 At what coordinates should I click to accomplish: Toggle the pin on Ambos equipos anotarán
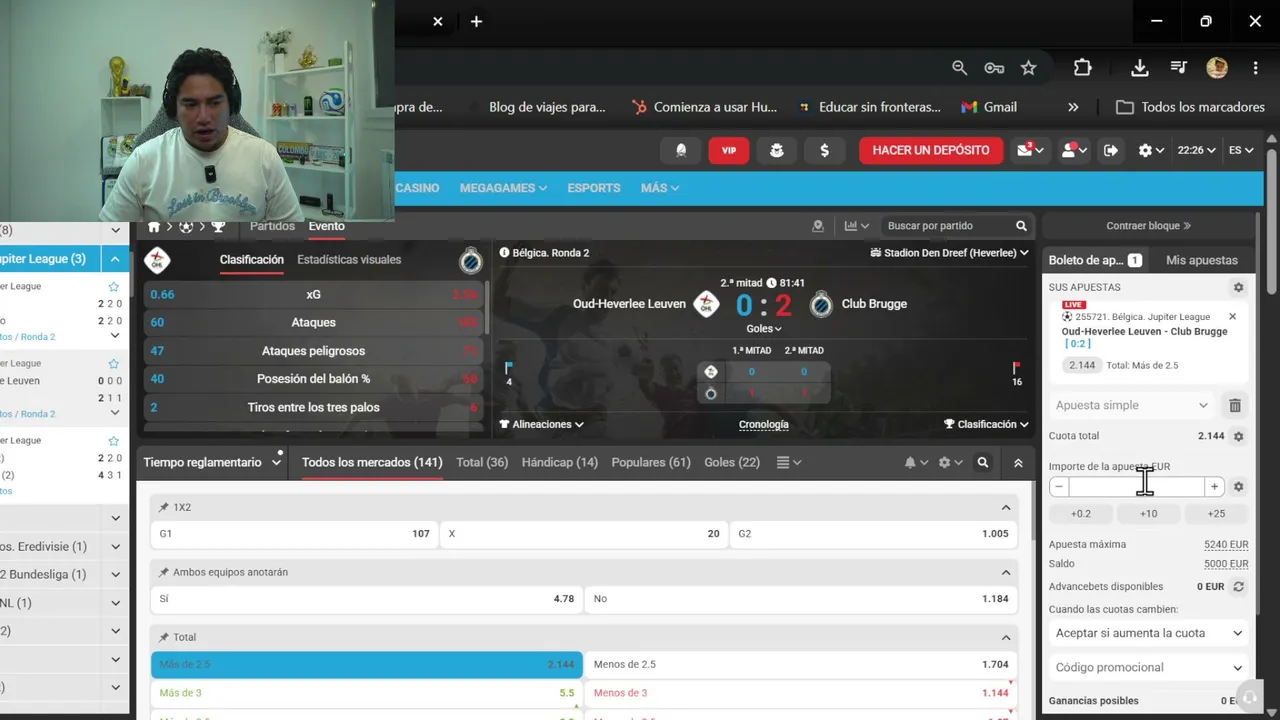(164, 572)
